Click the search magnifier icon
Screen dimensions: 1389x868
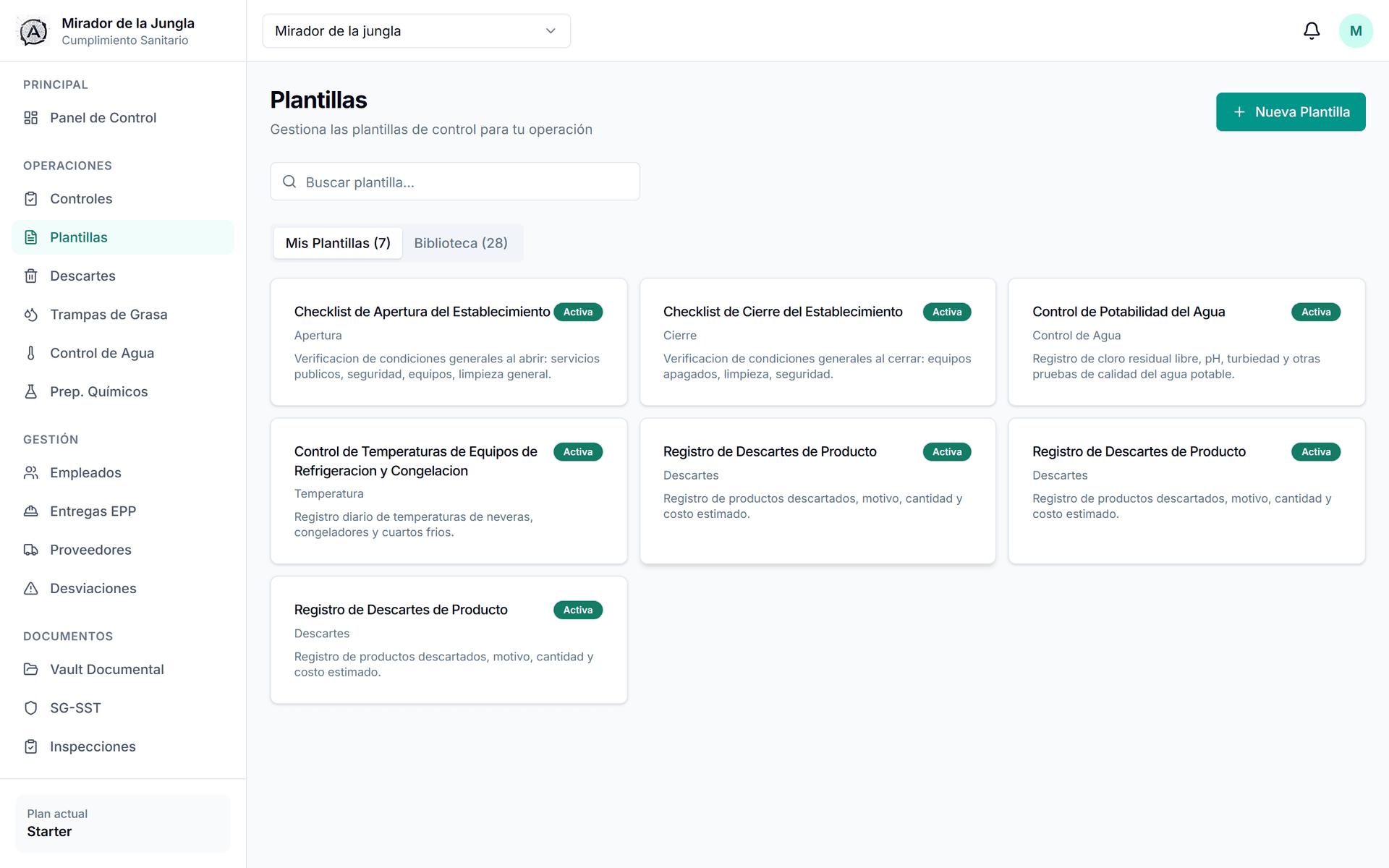(289, 182)
